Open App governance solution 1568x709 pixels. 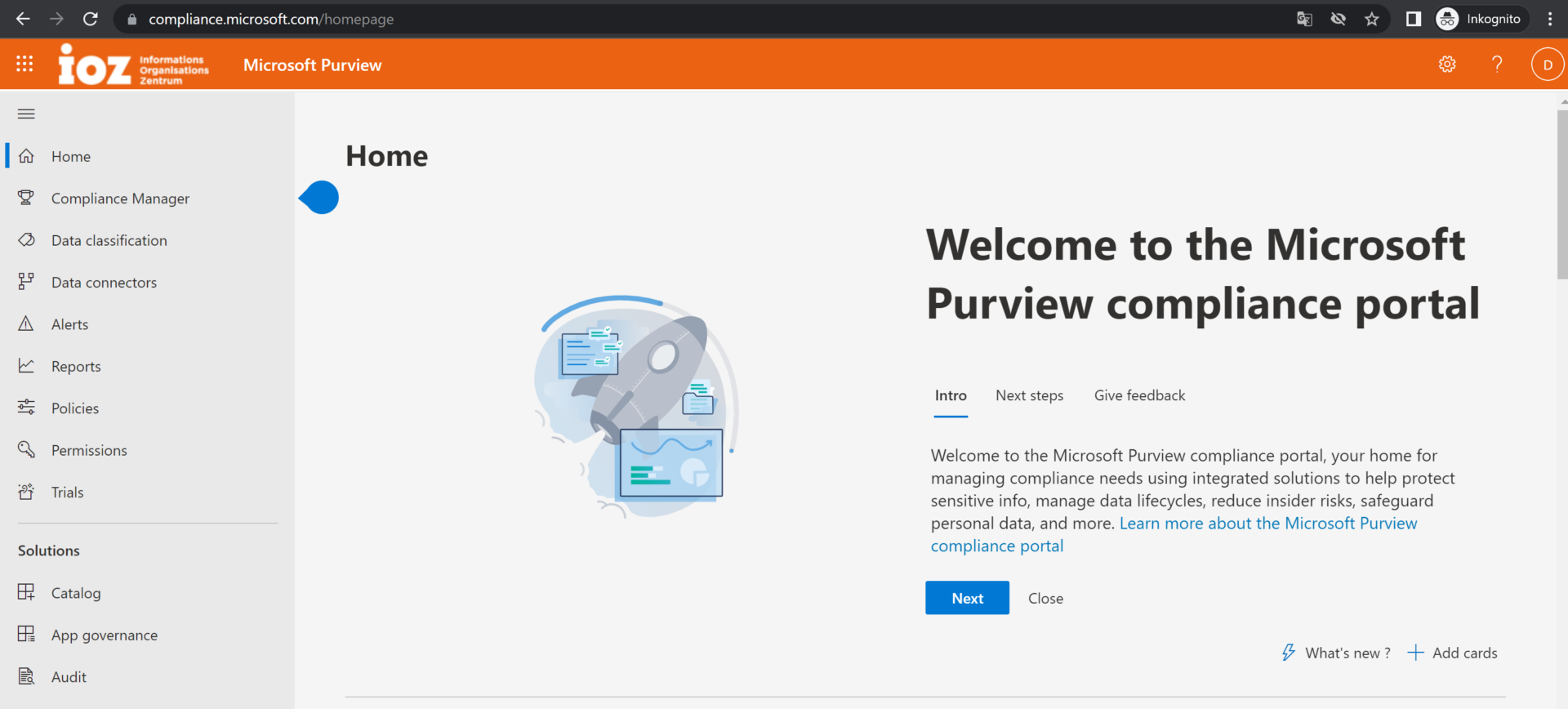[147, 635]
